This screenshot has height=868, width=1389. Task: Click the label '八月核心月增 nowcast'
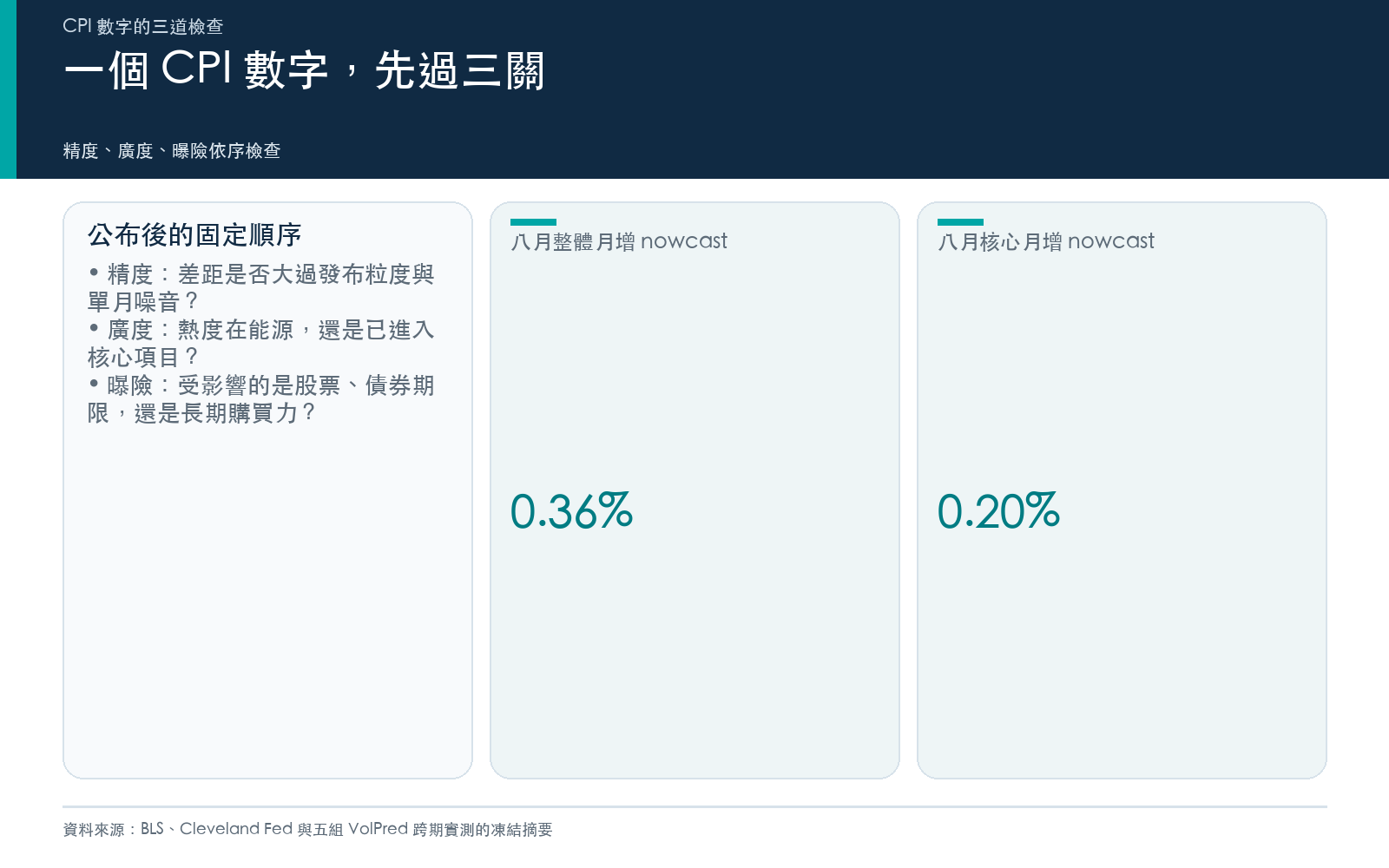1046,241
